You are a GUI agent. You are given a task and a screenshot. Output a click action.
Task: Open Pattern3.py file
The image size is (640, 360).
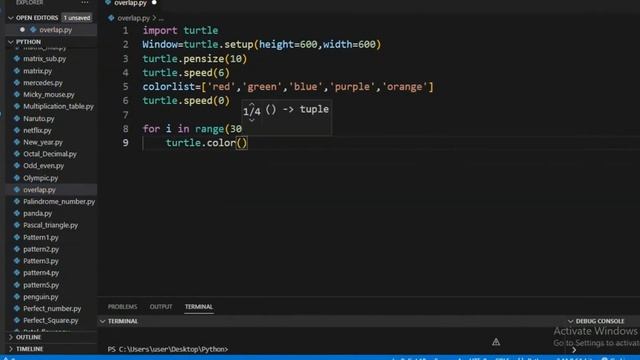tap(41, 261)
